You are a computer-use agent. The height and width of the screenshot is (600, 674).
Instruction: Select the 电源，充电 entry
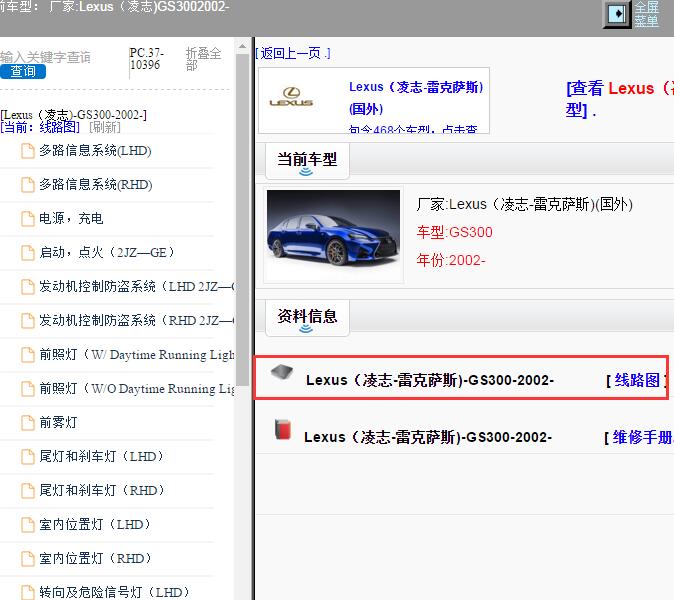[71, 219]
